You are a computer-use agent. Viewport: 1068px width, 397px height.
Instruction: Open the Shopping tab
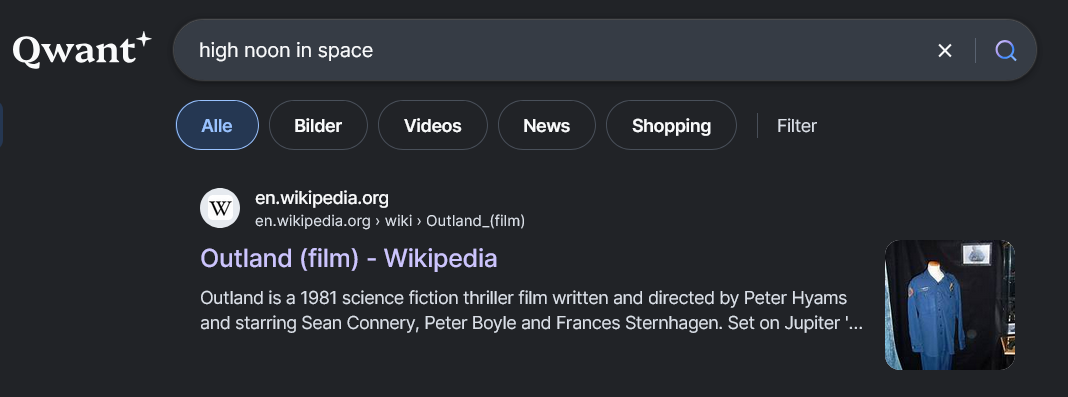tap(671, 125)
